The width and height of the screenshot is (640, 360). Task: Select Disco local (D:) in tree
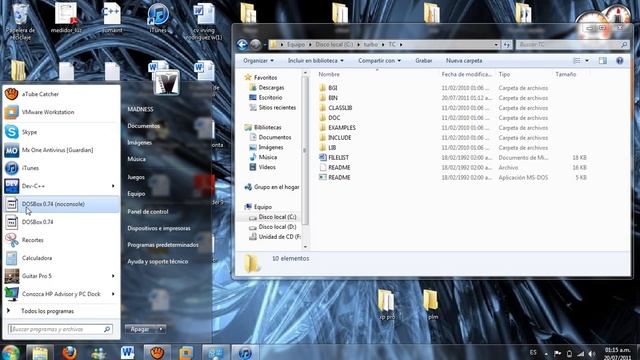click(x=277, y=227)
